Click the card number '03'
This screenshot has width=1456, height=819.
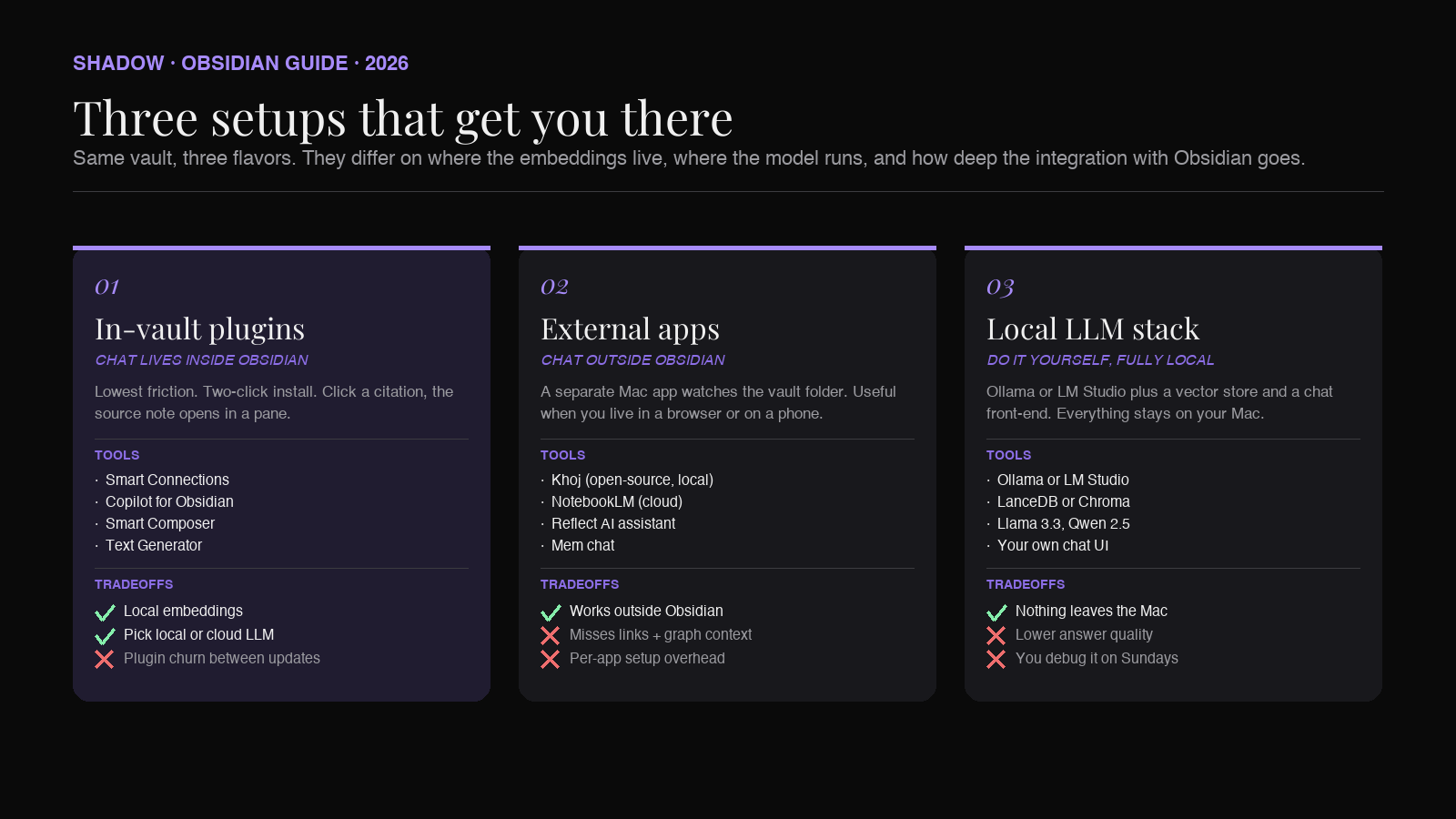(x=1000, y=288)
